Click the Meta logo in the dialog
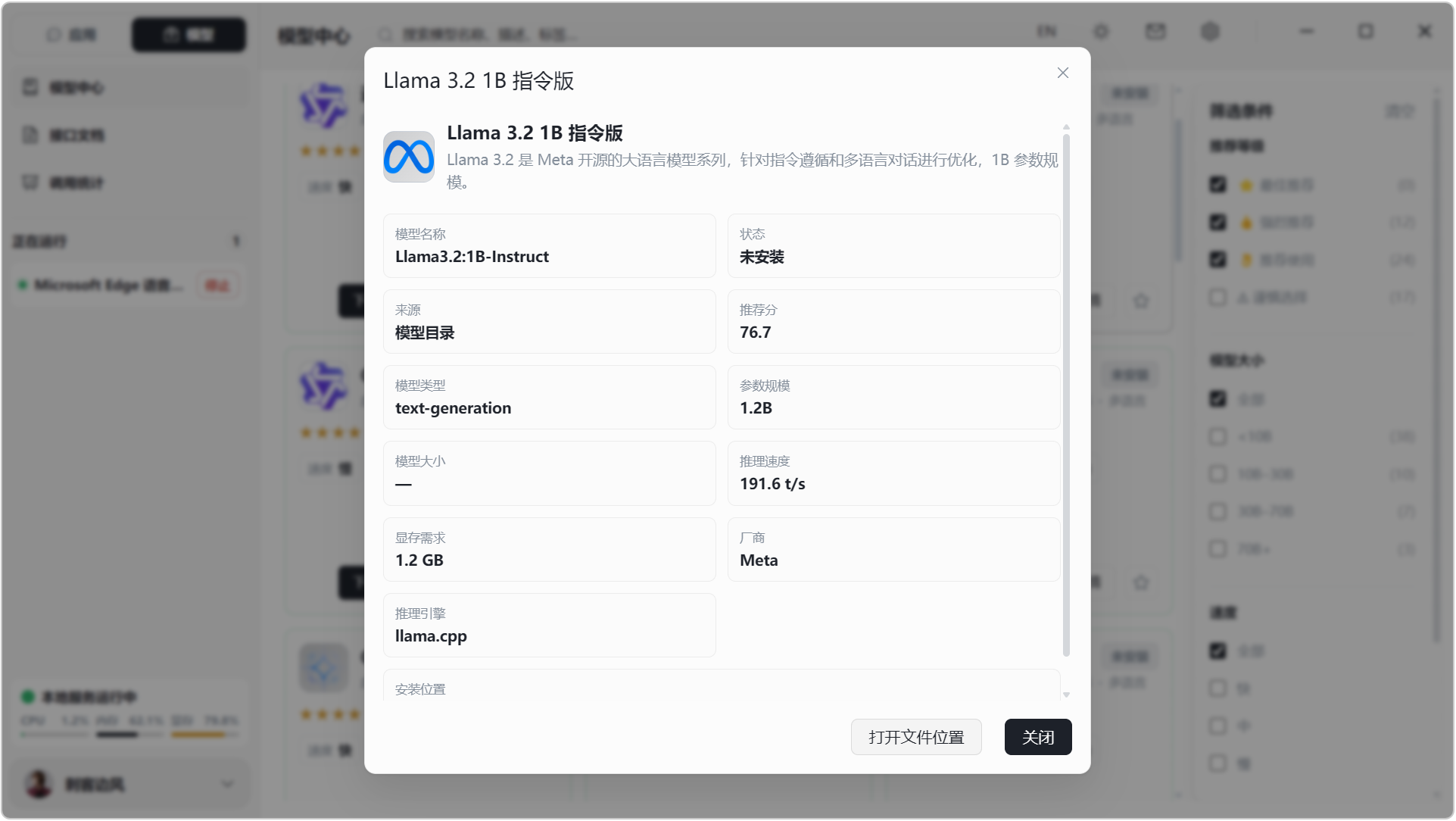Screen dimensions: 1456x821 409,157
